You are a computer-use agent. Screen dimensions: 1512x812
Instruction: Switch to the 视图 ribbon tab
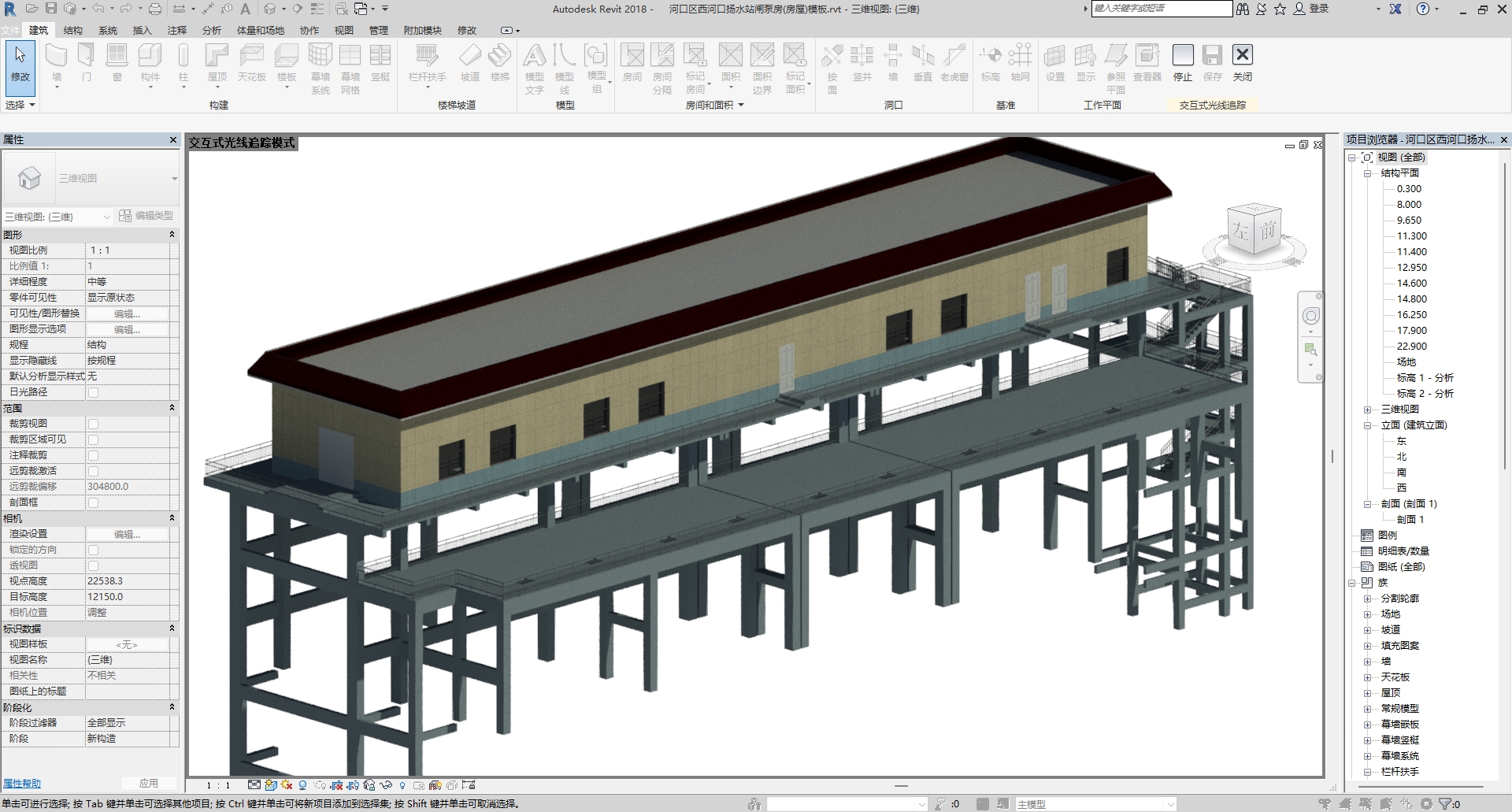coord(343,30)
